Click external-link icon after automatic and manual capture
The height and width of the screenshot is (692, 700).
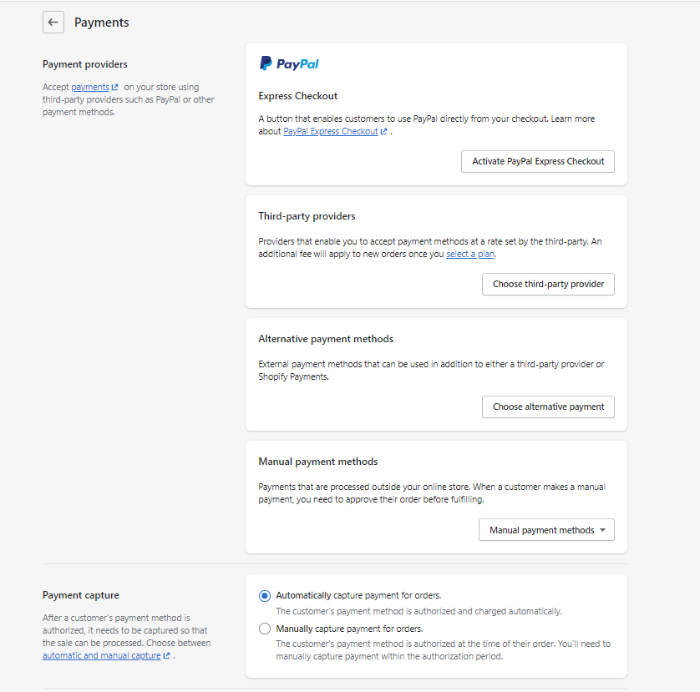pyautogui.click(x=167, y=655)
